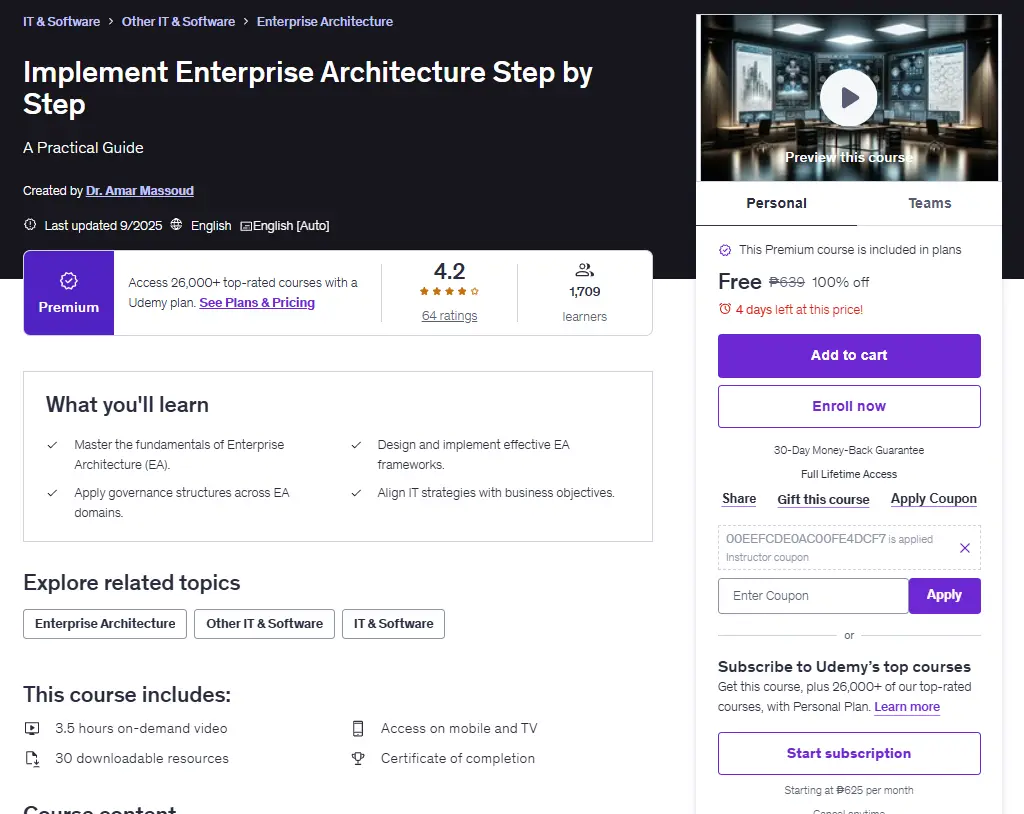The width and height of the screenshot is (1024, 814).
Task: Remove the applied instructor coupon
Action: click(965, 548)
